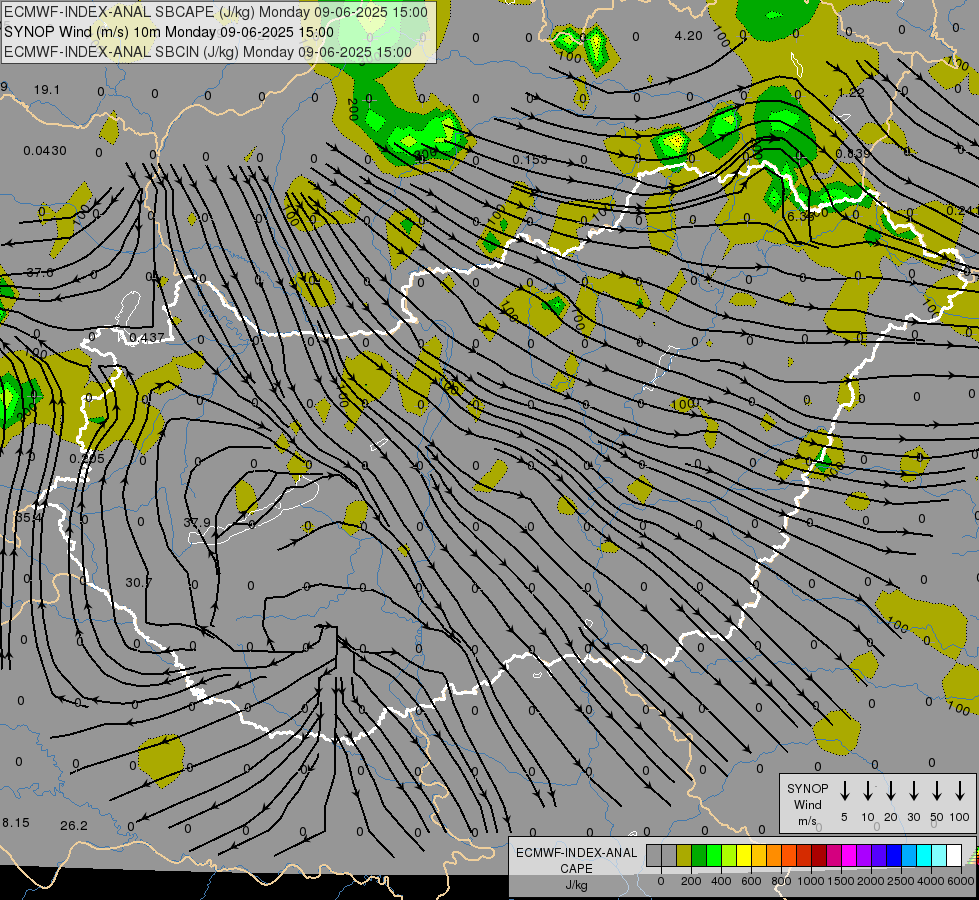Click the J/kg unit label in legend
This screenshot has height=900, width=979.
(x=576, y=885)
